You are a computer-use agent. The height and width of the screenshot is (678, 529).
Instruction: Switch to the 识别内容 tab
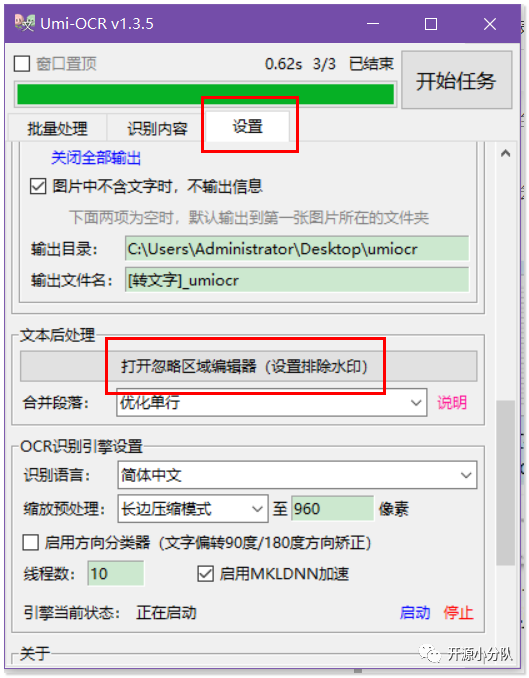tap(157, 128)
